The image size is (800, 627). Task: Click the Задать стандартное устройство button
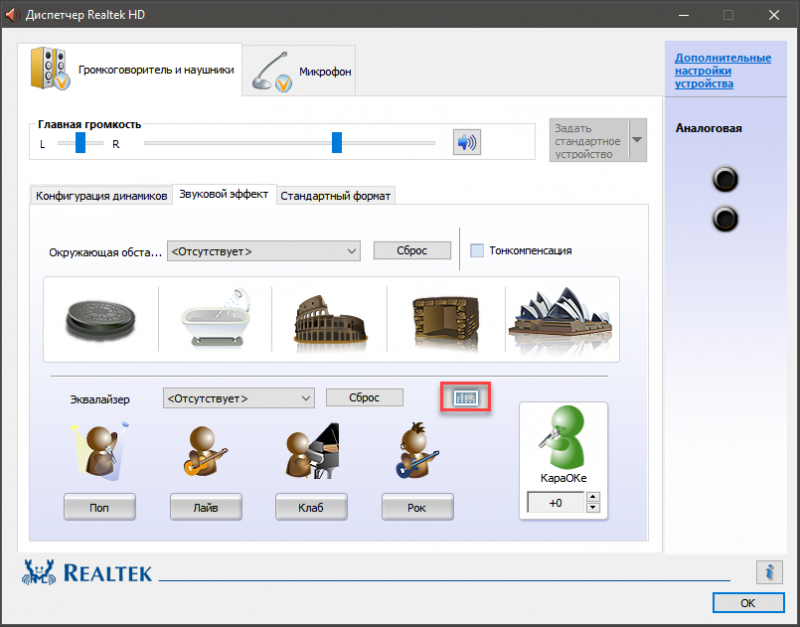point(589,140)
